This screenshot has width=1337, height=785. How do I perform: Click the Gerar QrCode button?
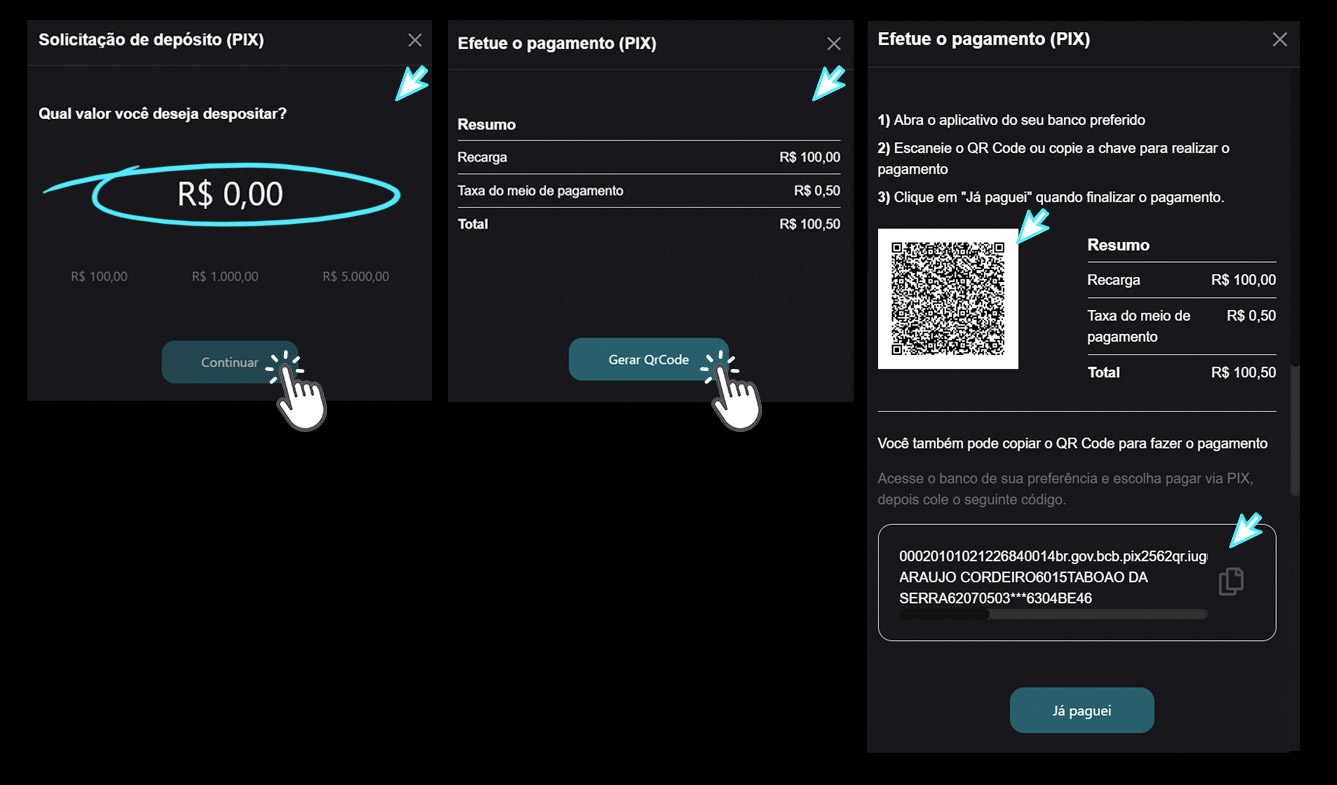pos(649,359)
